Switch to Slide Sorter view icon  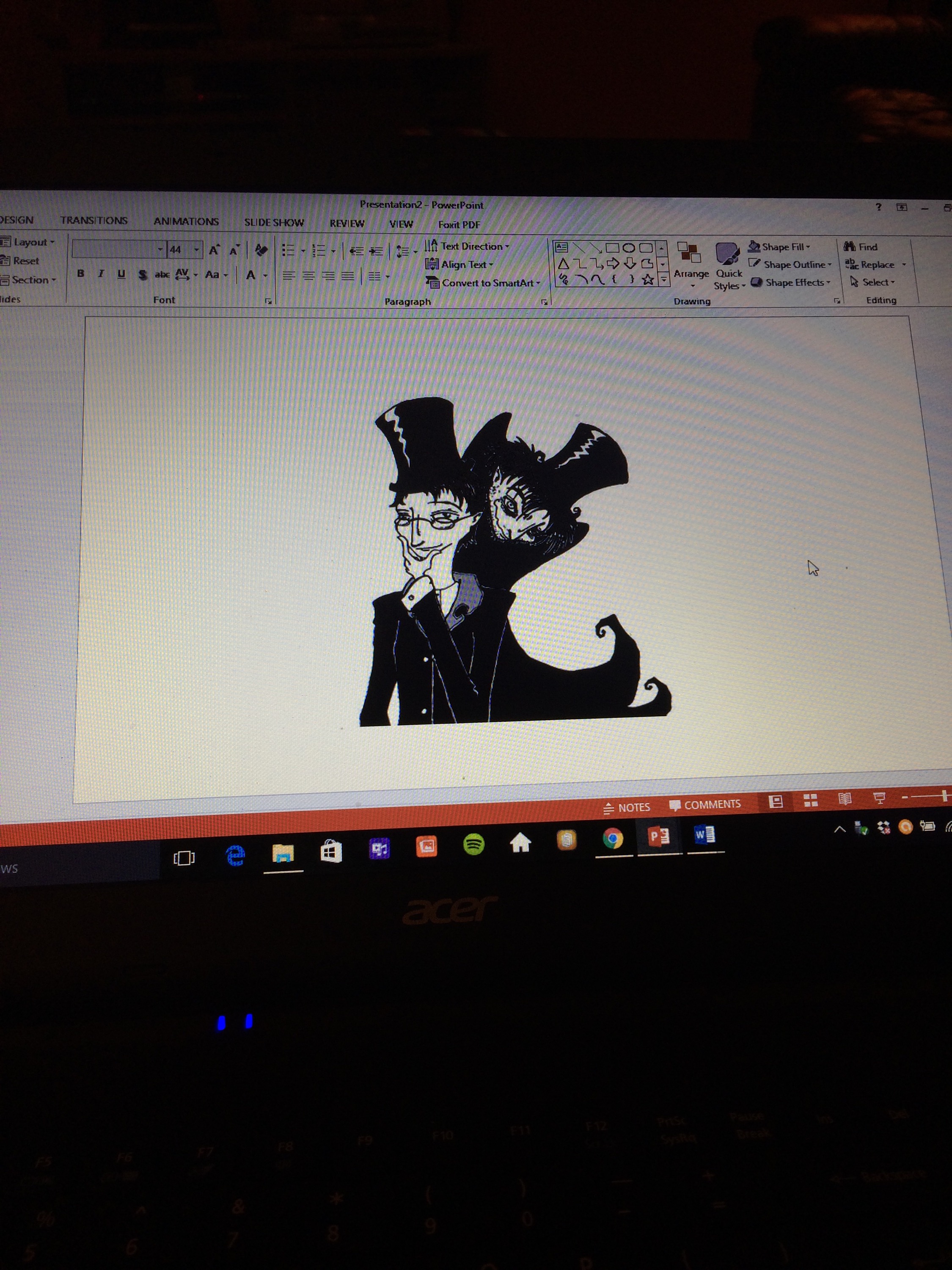tap(810, 801)
